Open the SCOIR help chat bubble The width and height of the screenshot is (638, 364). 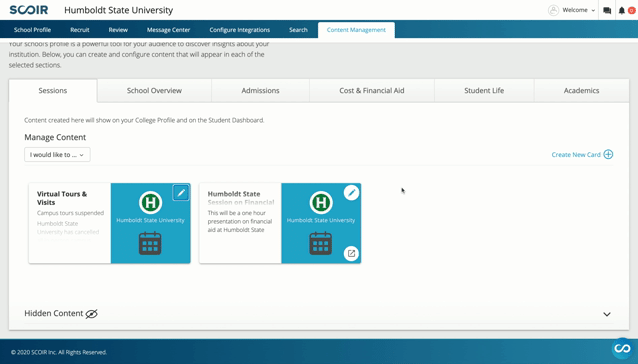(x=622, y=348)
